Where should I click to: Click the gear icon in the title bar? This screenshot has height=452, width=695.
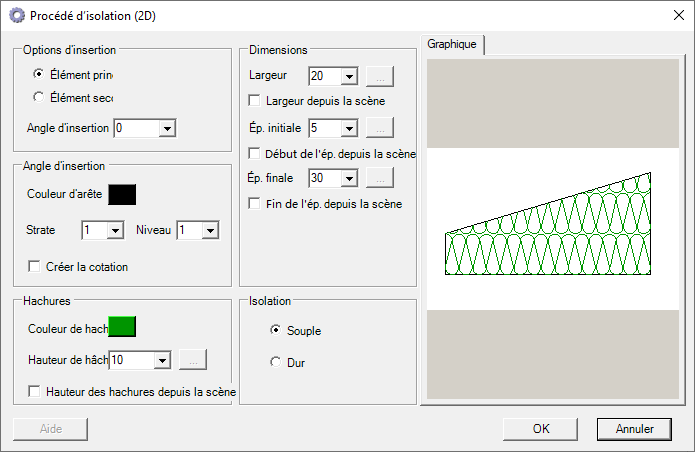coord(16,16)
